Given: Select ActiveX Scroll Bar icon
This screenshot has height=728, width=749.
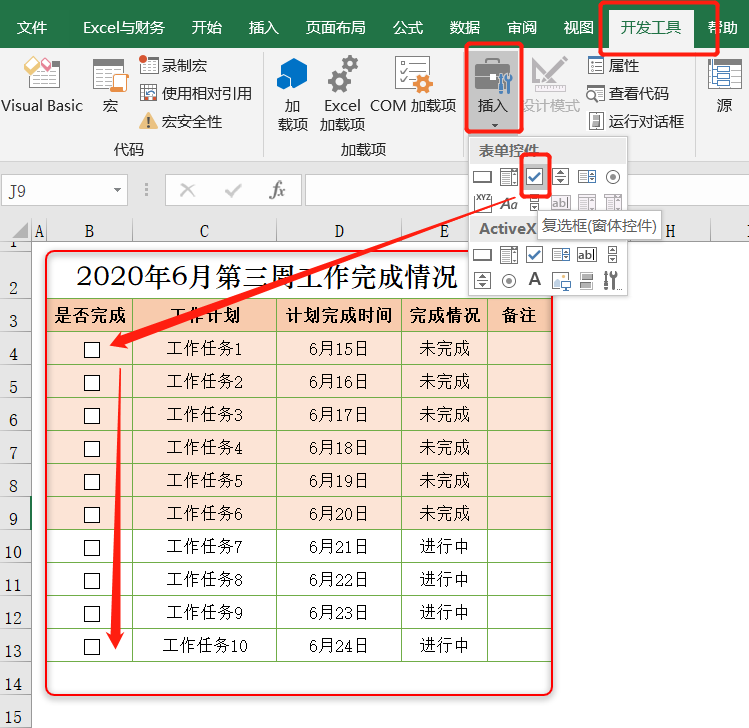Looking at the screenshot, I should [x=613, y=255].
